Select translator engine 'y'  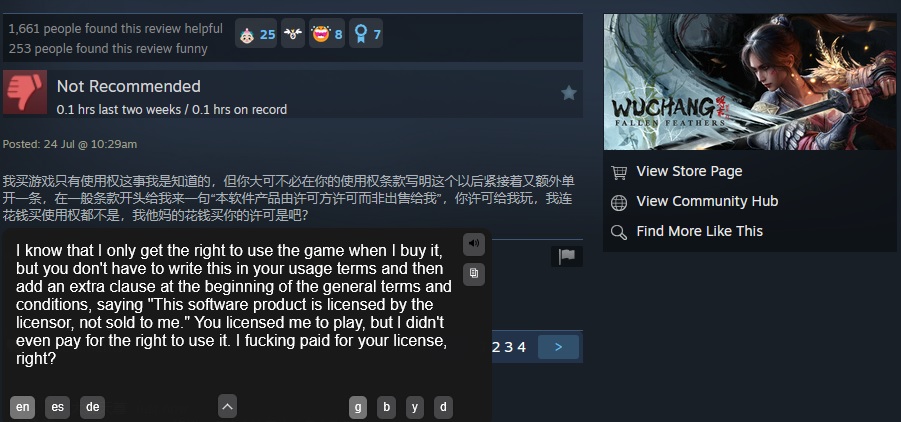click(x=415, y=407)
